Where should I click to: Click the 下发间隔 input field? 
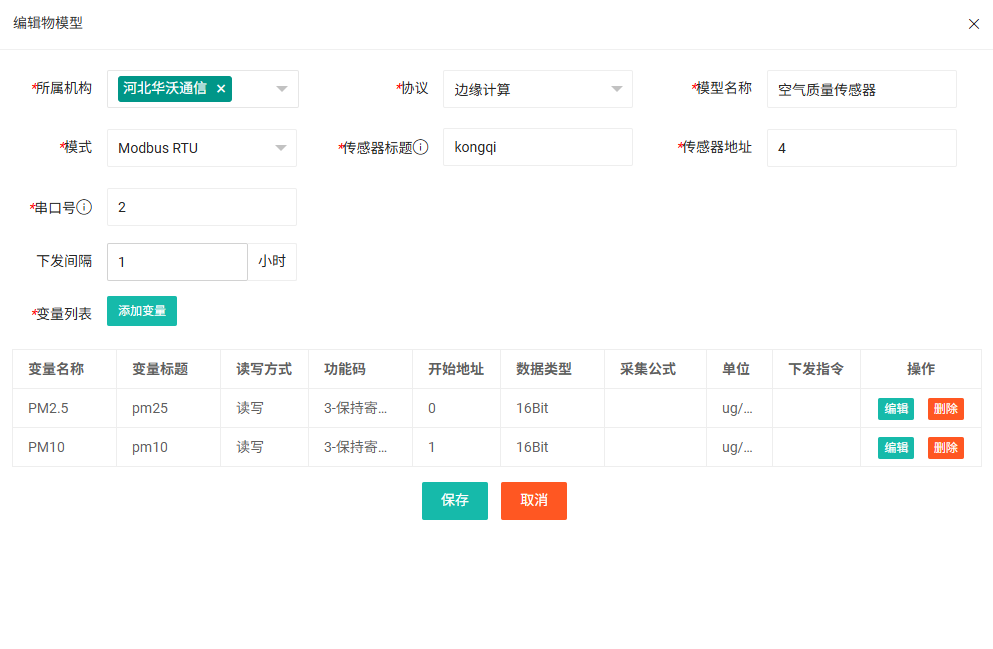pos(177,262)
